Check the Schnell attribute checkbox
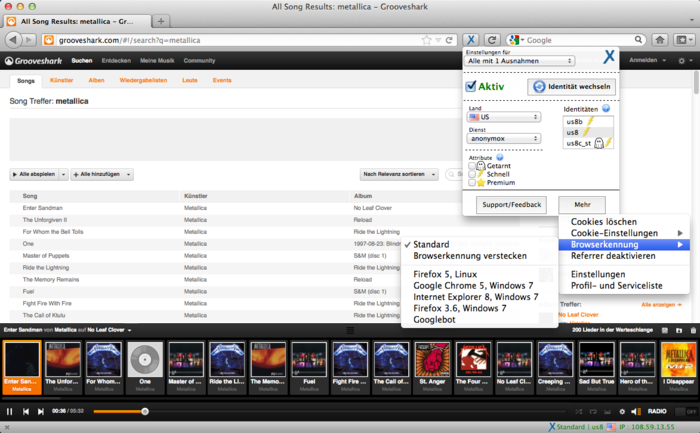The image size is (700, 433). (x=472, y=174)
